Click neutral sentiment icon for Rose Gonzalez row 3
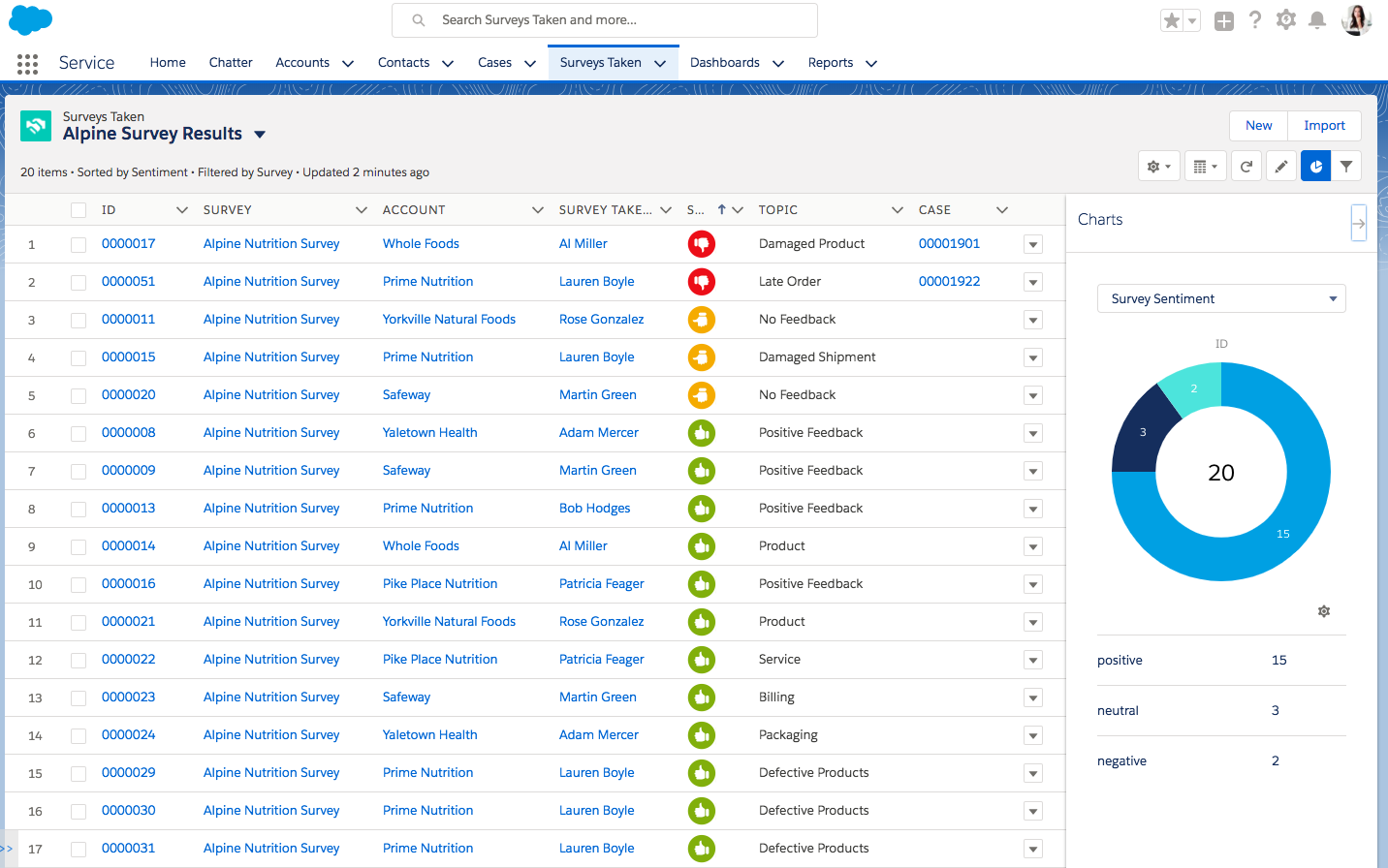The height and width of the screenshot is (868, 1388). (x=702, y=320)
